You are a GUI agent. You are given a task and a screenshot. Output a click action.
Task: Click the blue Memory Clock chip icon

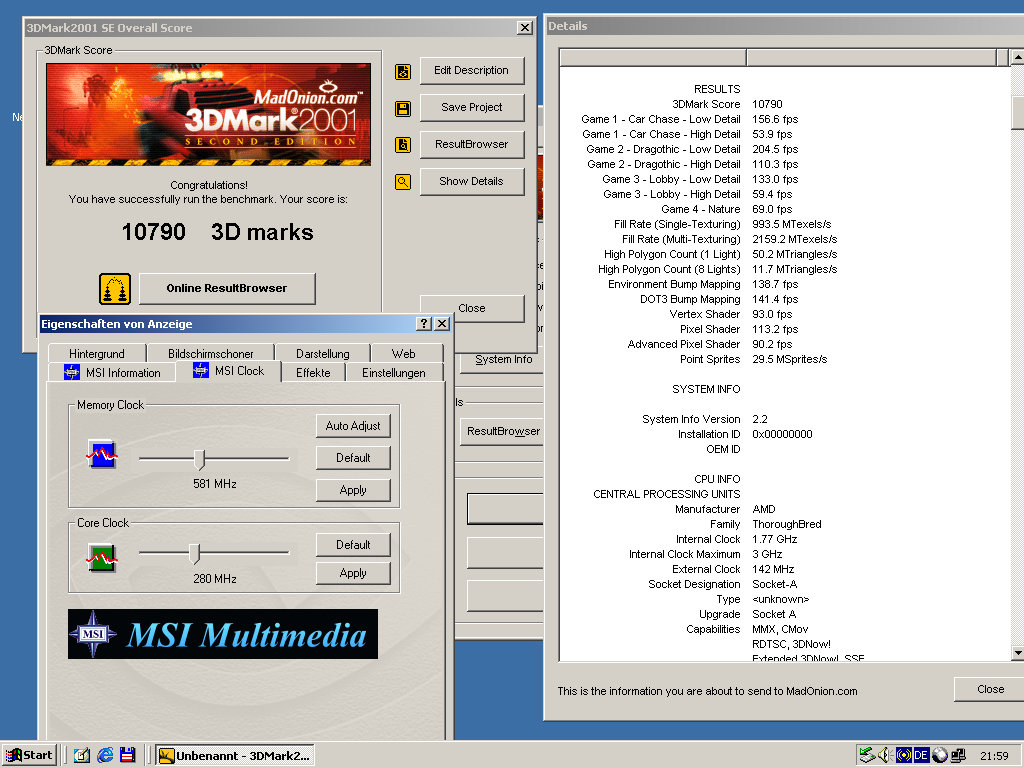click(x=102, y=455)
